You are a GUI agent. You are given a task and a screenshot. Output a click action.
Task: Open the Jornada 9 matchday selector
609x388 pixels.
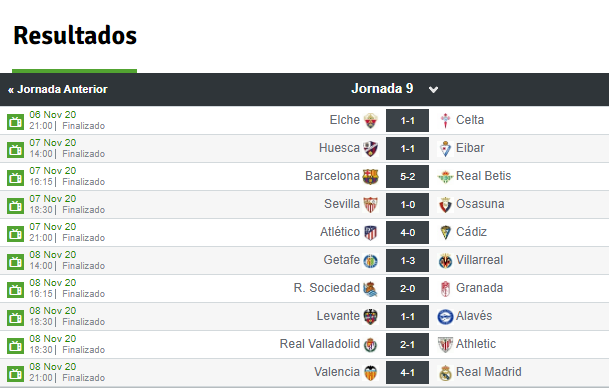[x=382, y=89]
